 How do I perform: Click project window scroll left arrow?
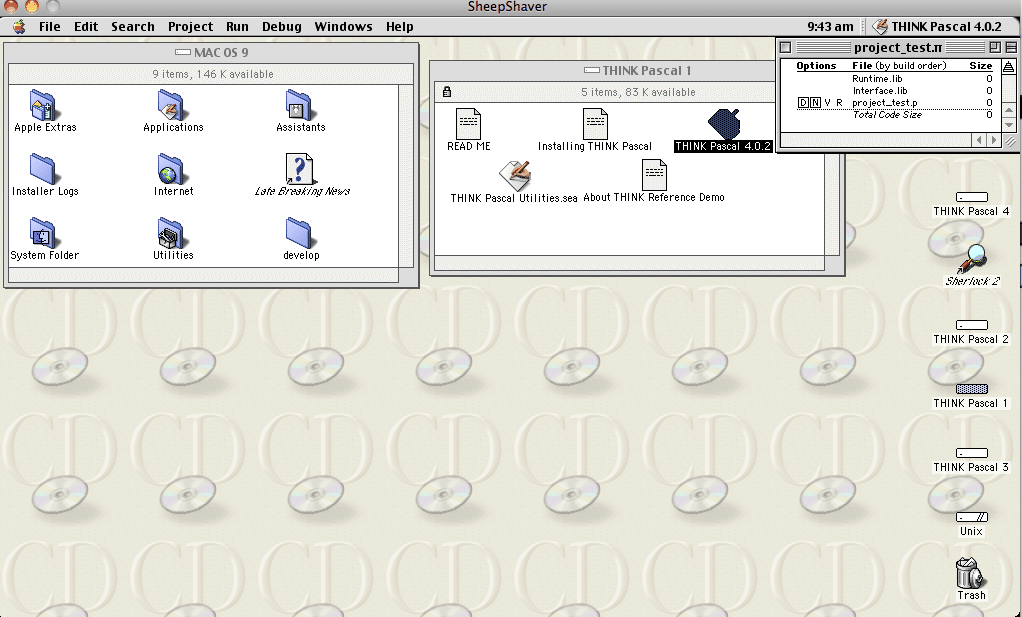coord(979,139)
